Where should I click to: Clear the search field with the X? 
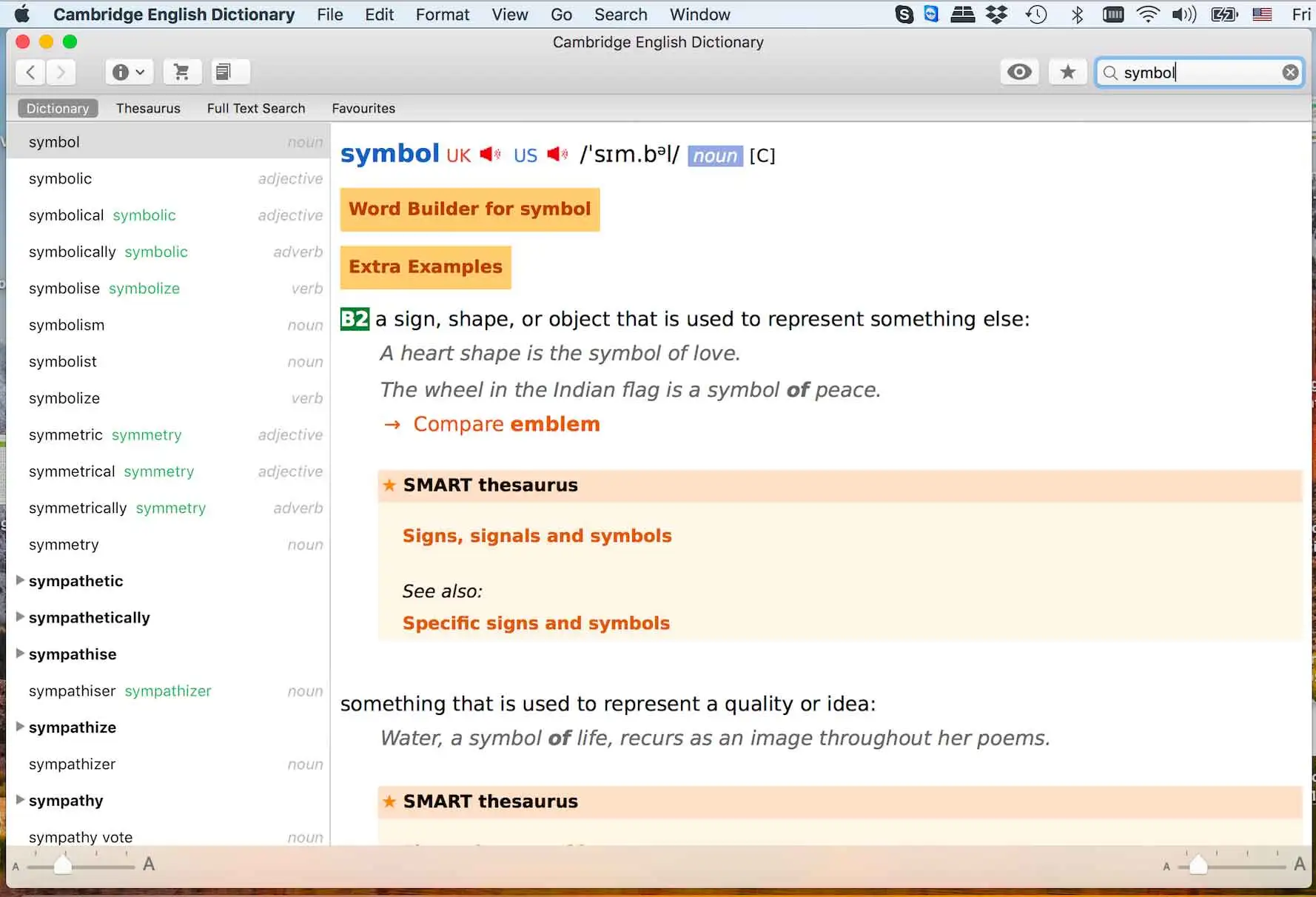click(1290, 72)
